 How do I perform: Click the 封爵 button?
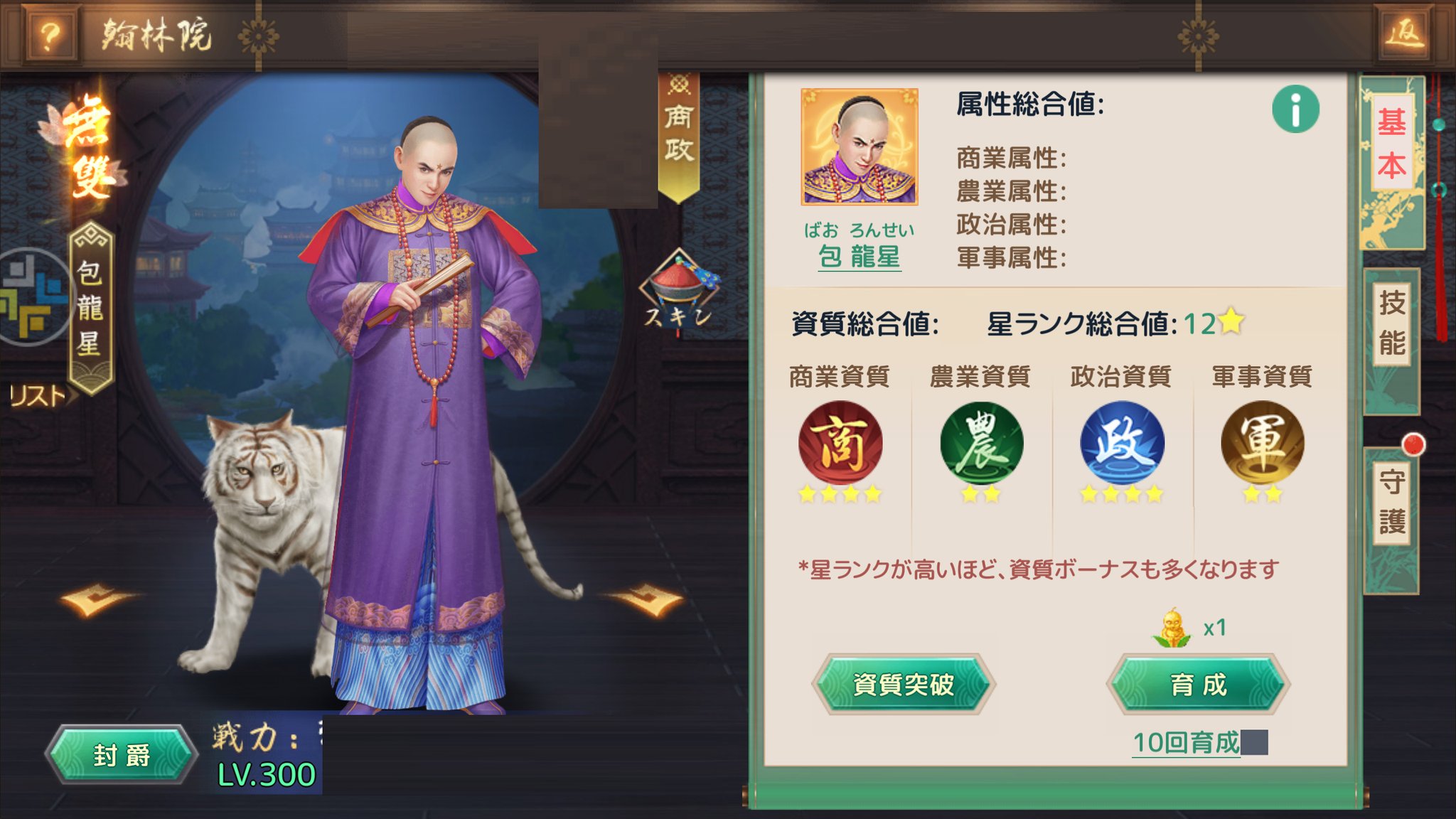(x=121, y=755)
